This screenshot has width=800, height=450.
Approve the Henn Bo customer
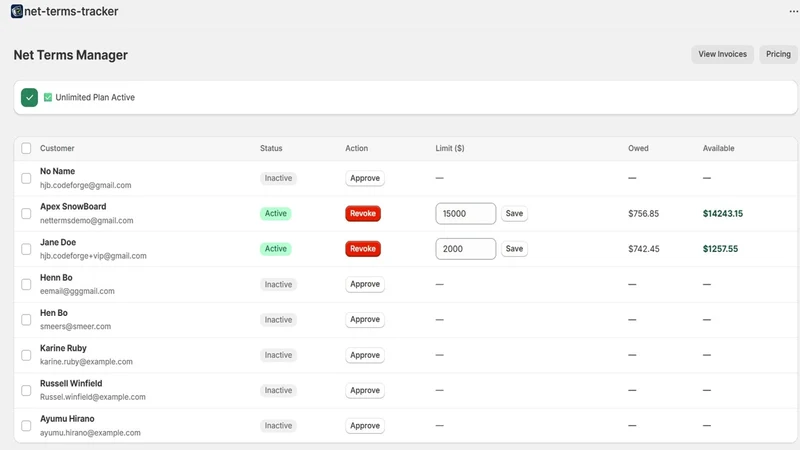(x=365, y=284)
